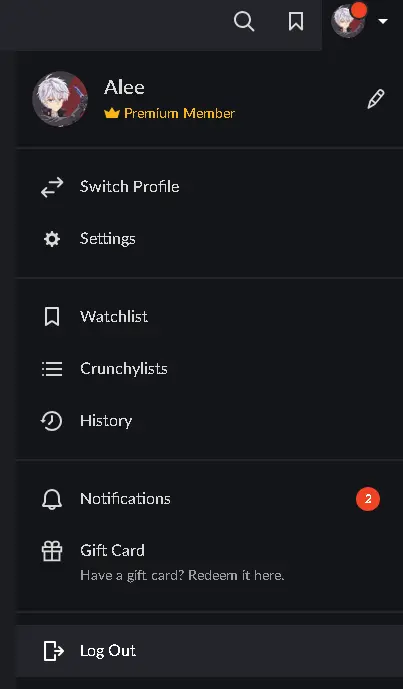Log Out of the account

pos(209,651)
